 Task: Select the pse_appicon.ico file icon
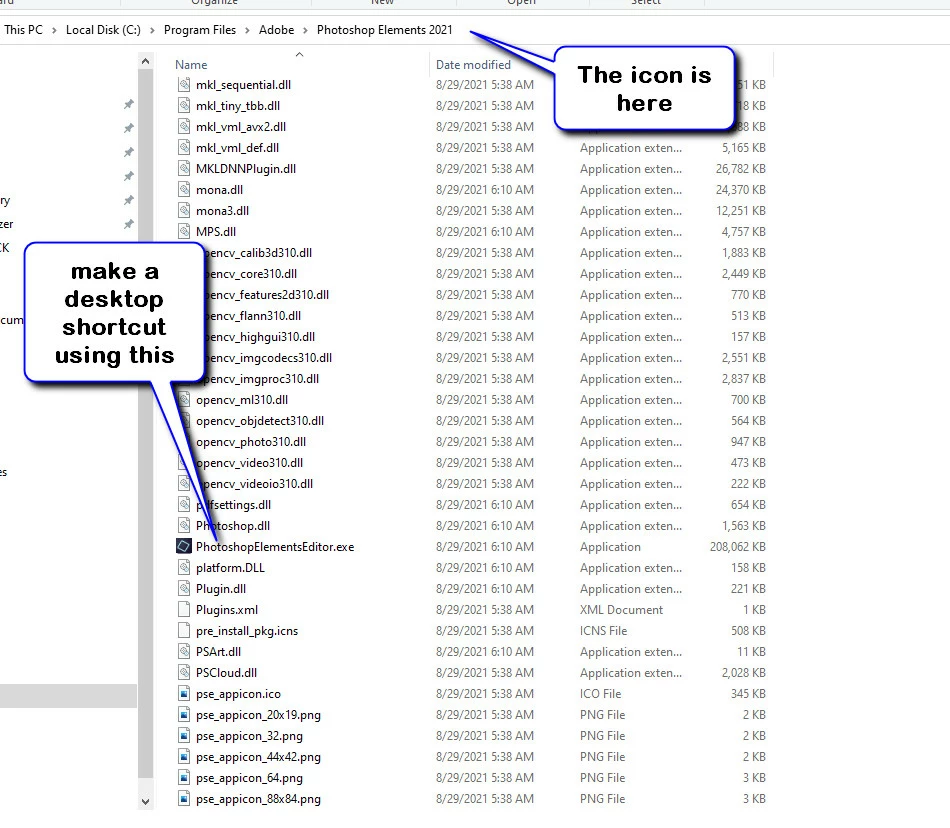(x=184, y=694)
